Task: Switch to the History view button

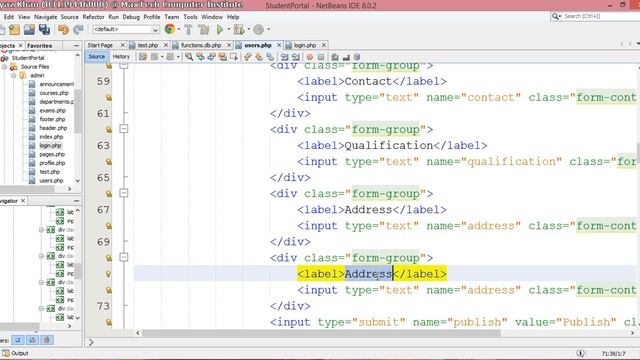Action: [121, 57]
